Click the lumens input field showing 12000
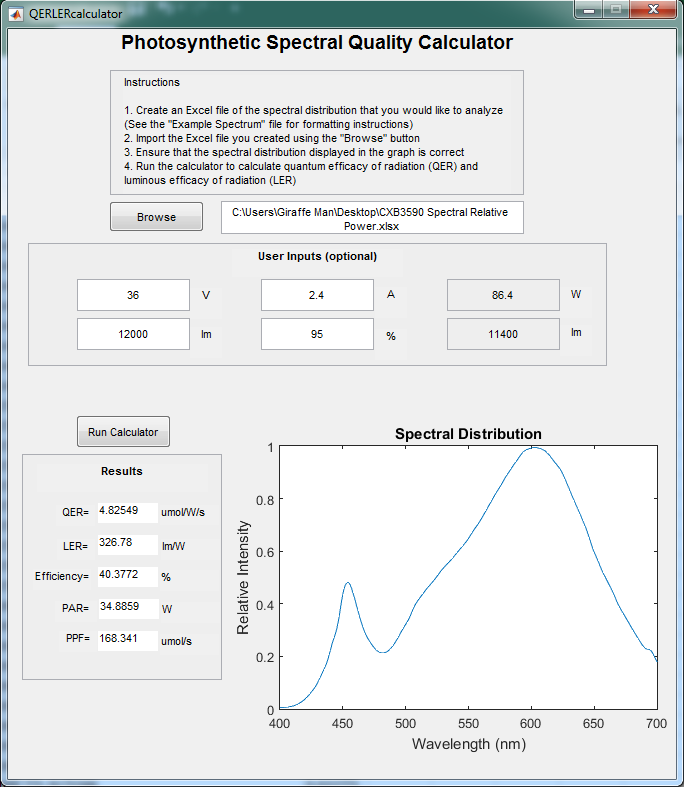684x787 pixels. [133, 334]
